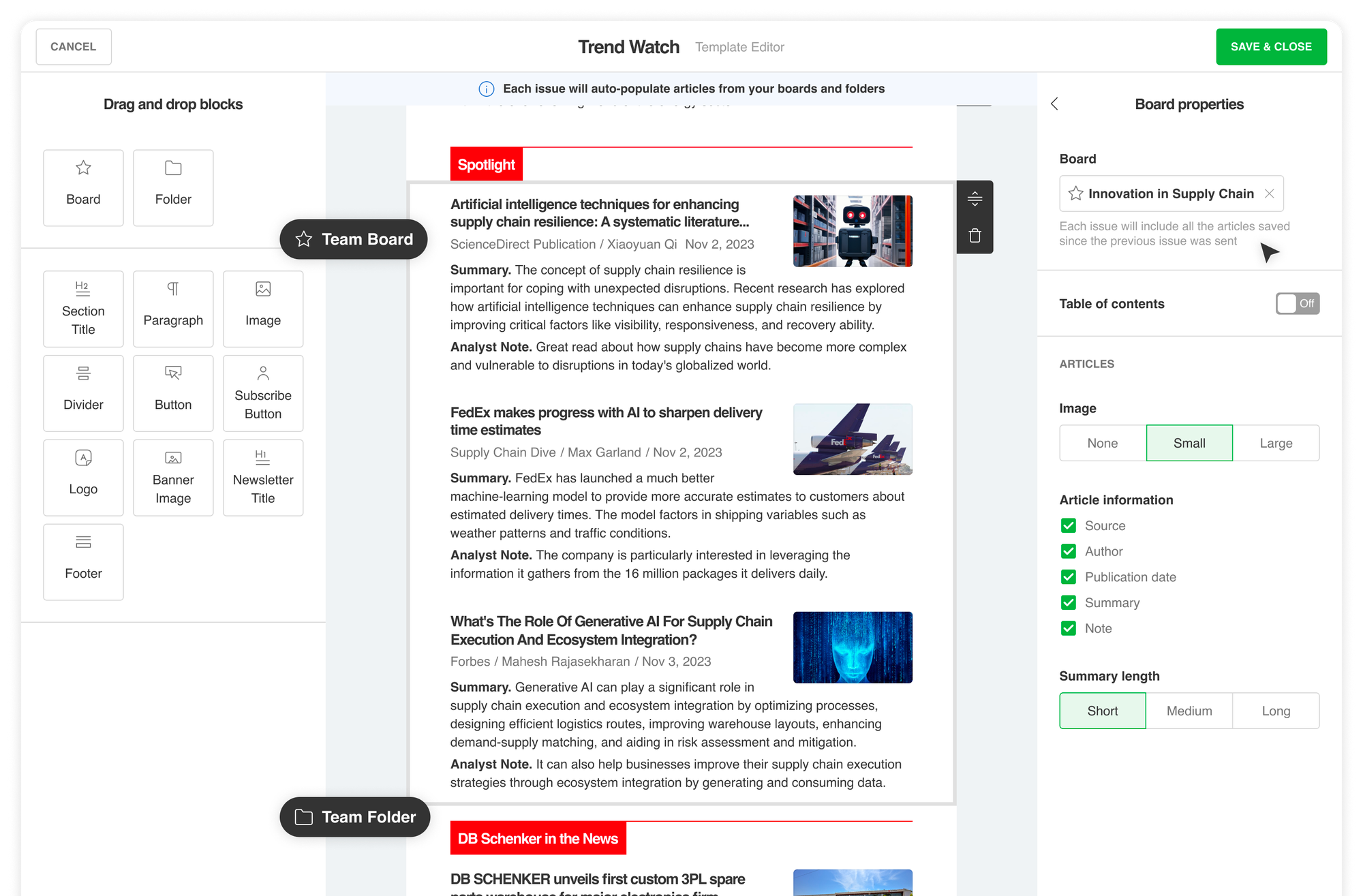Click the Summary length label
This screenshot has height=896, width=1363.
(1109, 676)
